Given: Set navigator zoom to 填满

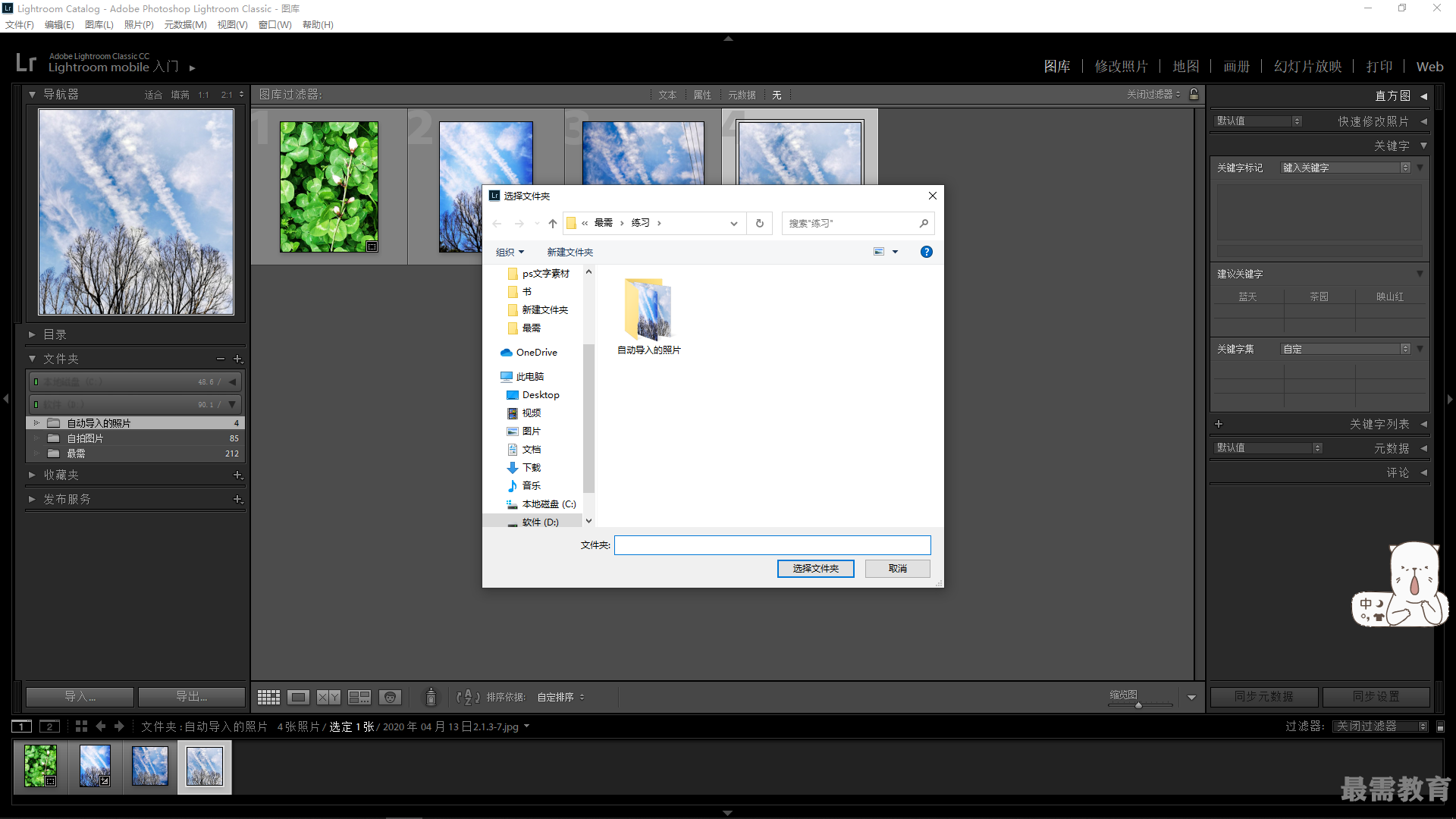Looking at the screenshot, I should point(180,95).
